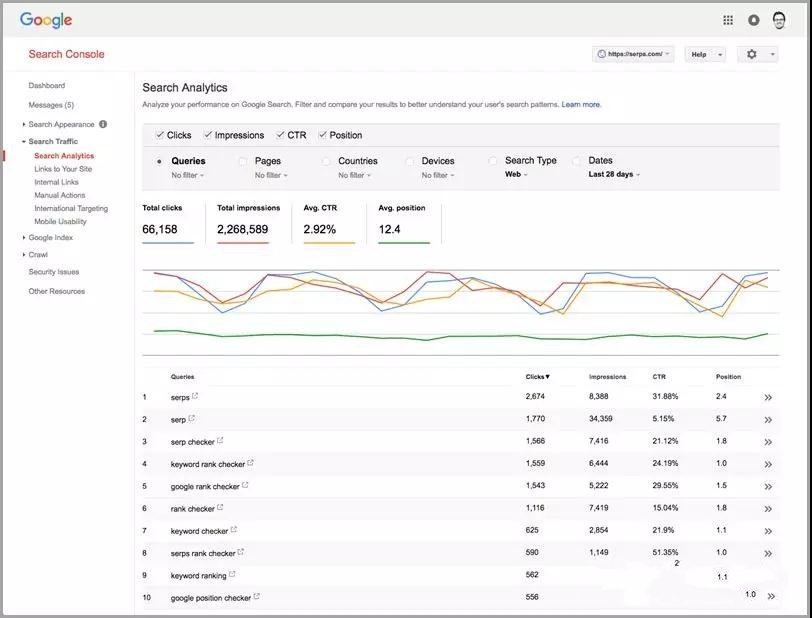This screenshot has height=618, width=812.
Task: Open external link icon beside 'keyword rank checker'
Action: (x=250, y=463)
